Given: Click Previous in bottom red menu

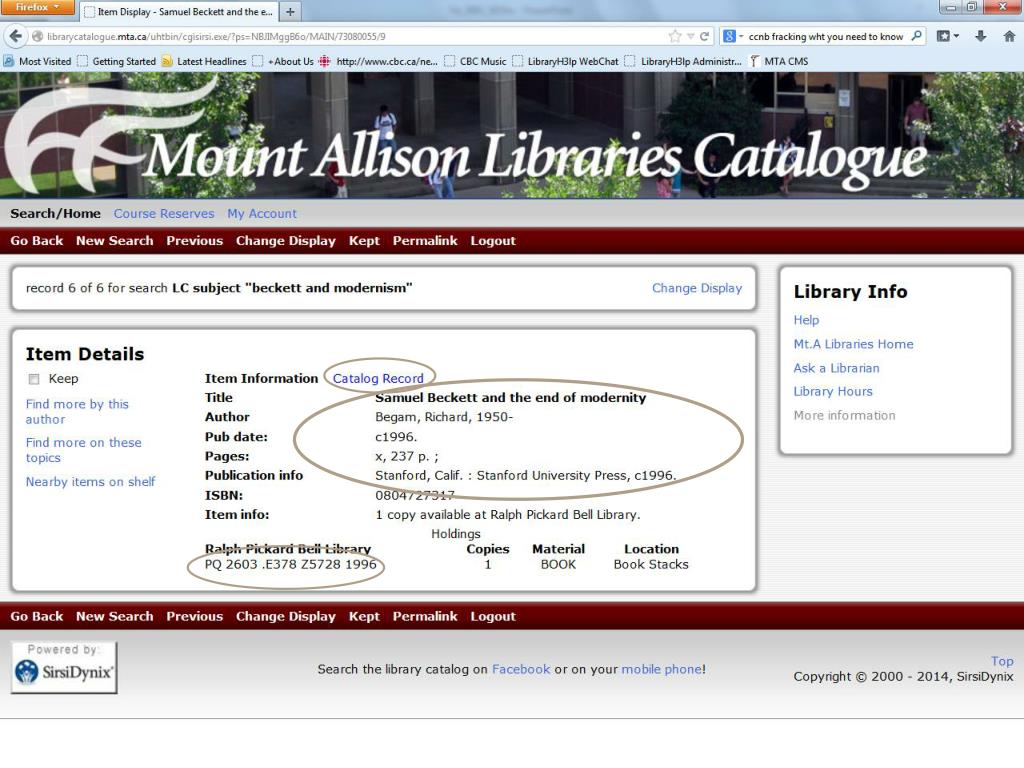Looking at the screenshot, I should click(195, 616).
